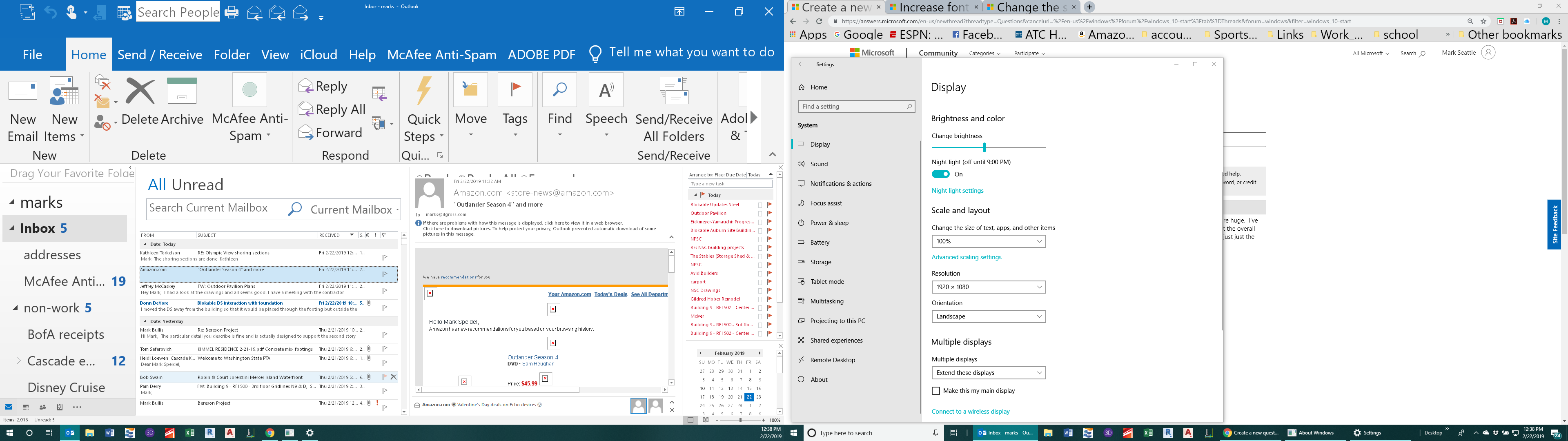Viewport: 1568px width, 441px height.
Task: Check the box for 'Outdoor Pavilion' task
Action: click(x=760, y=214)
